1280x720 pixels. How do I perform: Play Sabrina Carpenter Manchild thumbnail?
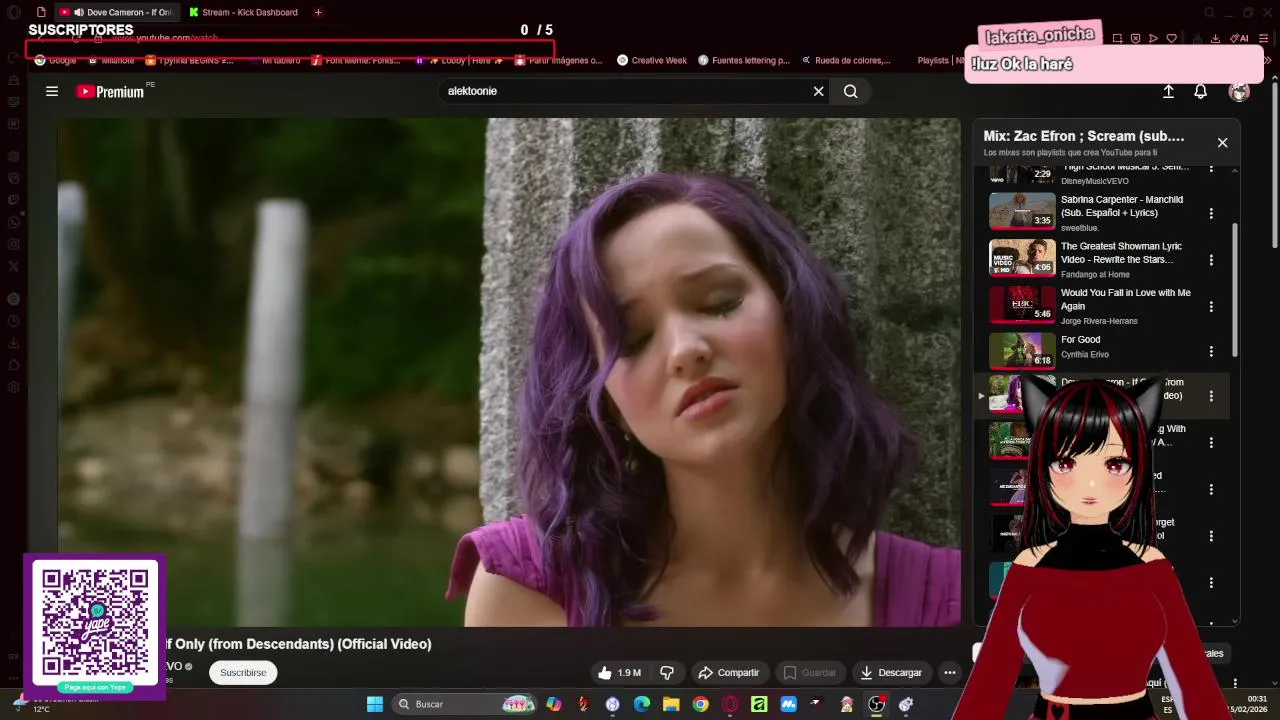pos(1022,211)
